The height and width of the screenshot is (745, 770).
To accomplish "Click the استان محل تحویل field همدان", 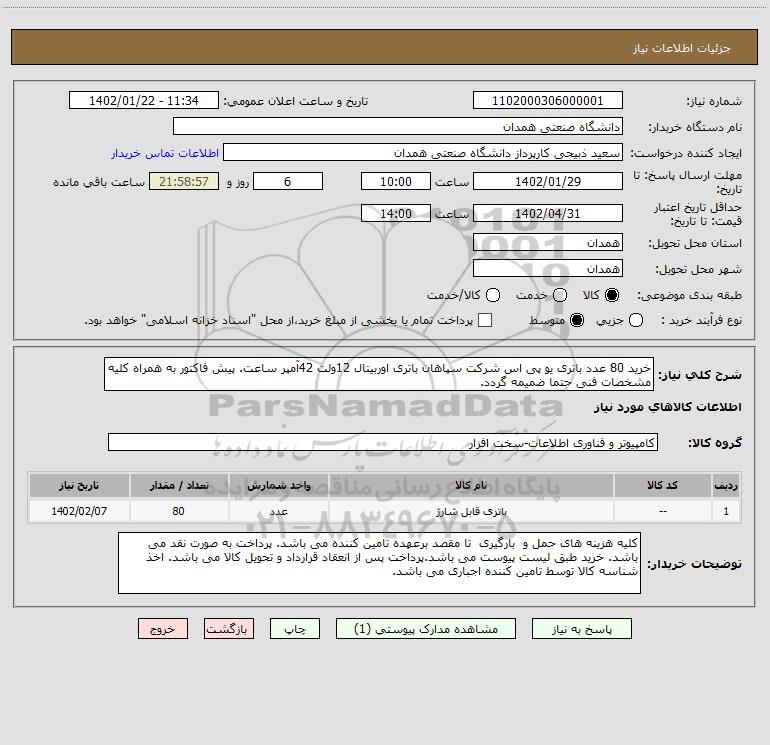I will click(x=548, y=242).
